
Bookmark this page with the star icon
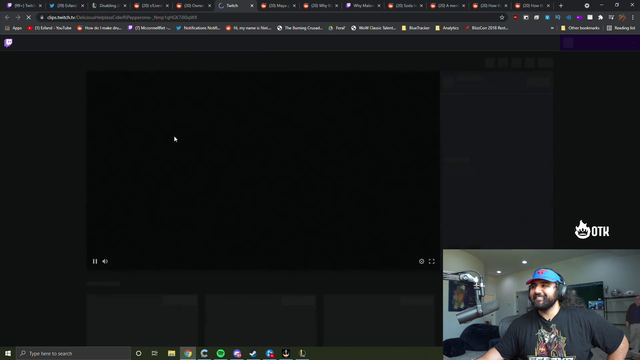502,18
